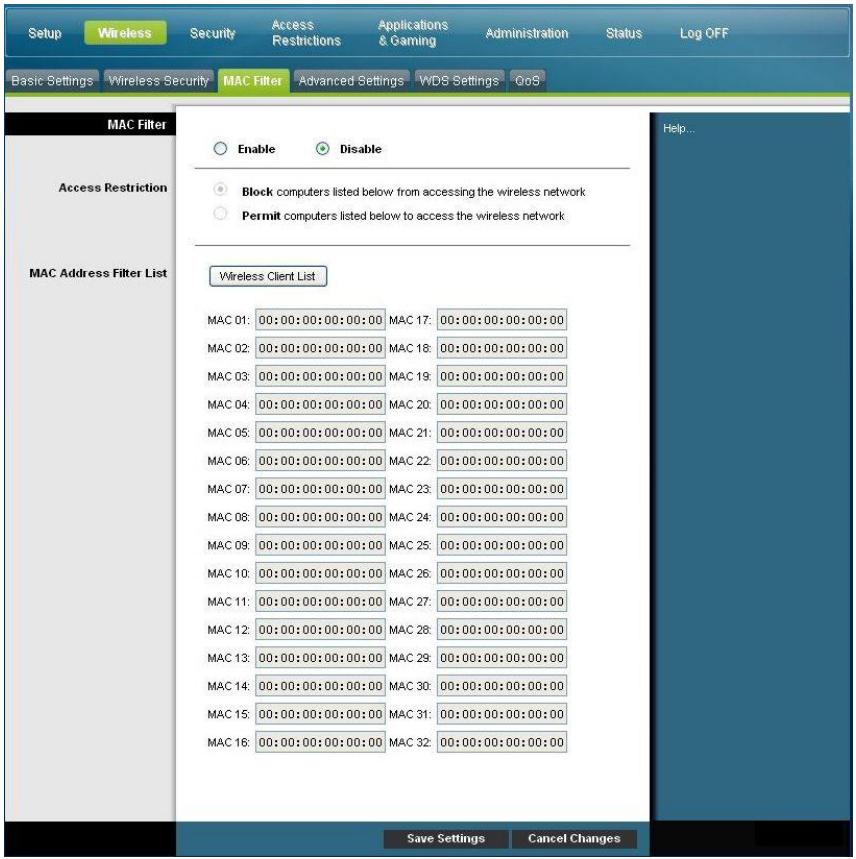856x859 pixels.
Task: Go to Access Restrictions section
Action: [x=306, y=33]
